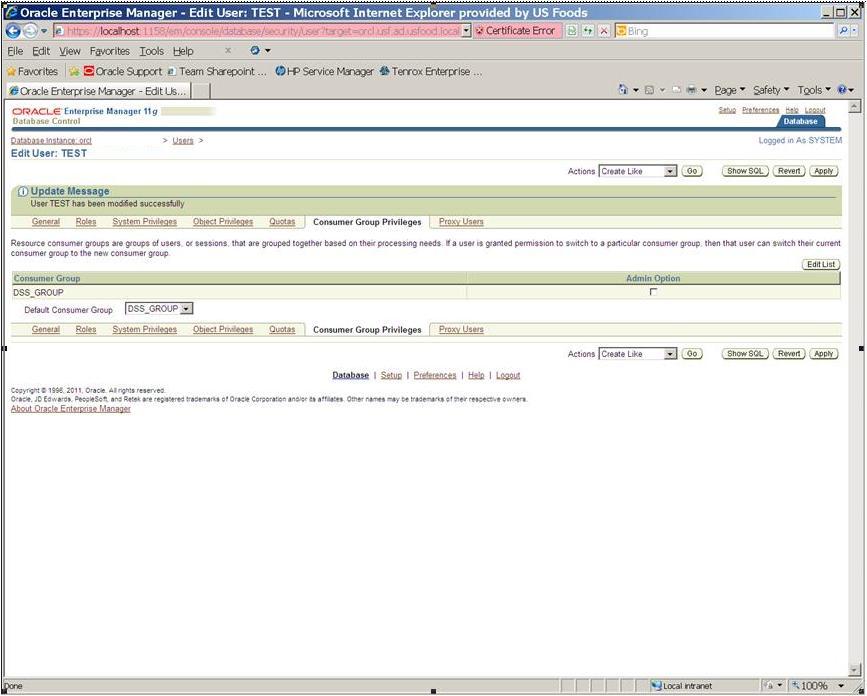The image size is (867, 696).
Task: Go to Database Instance: orcl breadcrumb
Action: (51, 140)
